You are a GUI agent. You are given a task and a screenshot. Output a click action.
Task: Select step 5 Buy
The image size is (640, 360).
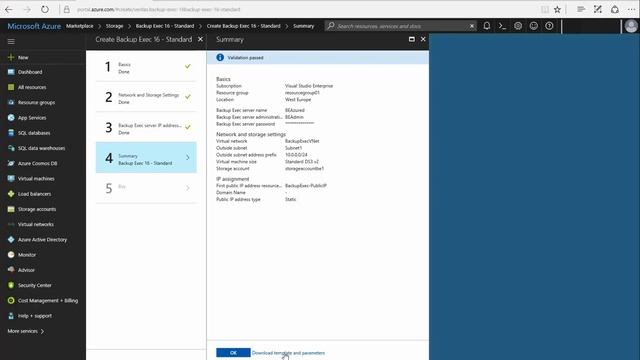point(146,188)
